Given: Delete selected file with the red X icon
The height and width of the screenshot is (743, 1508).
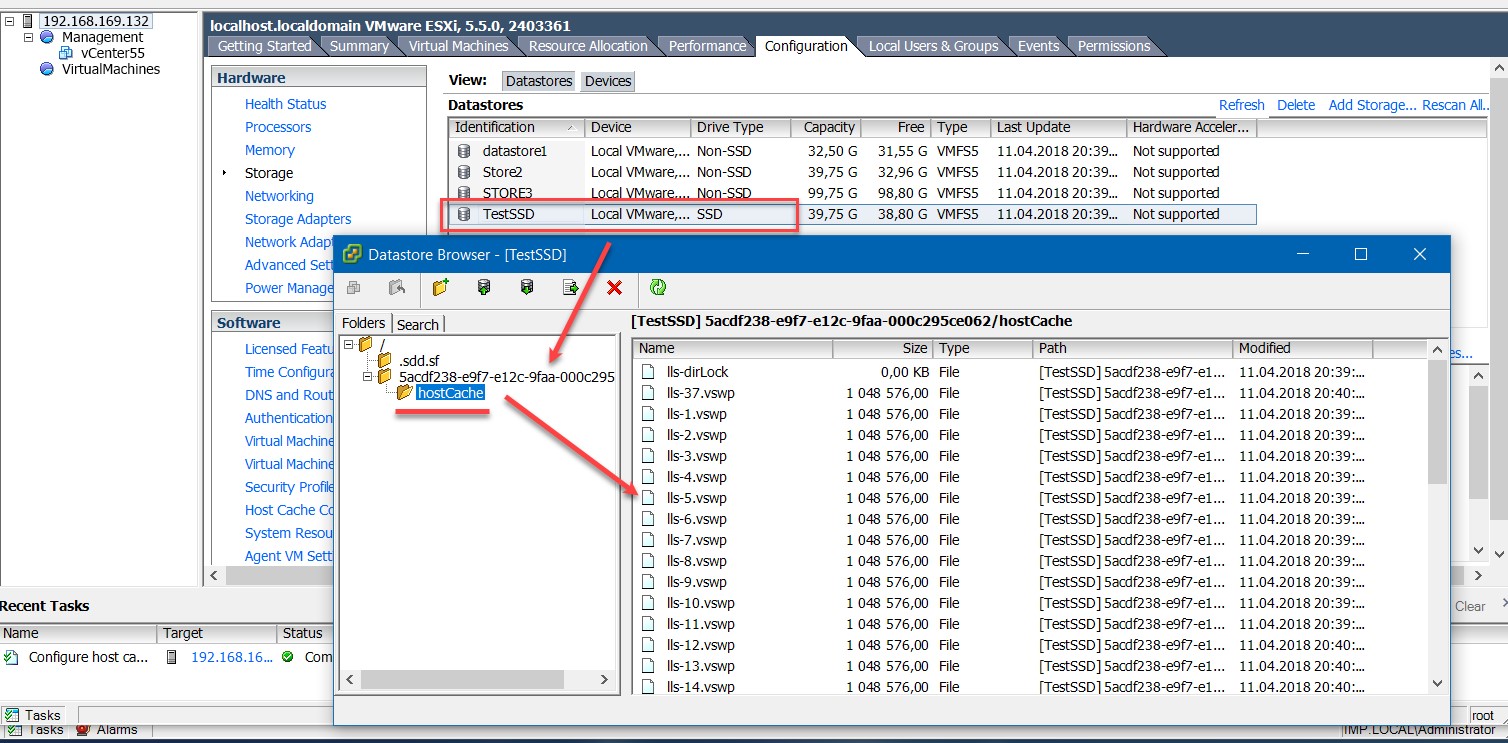Looking at the screenshot, I should tap(614, 287).
